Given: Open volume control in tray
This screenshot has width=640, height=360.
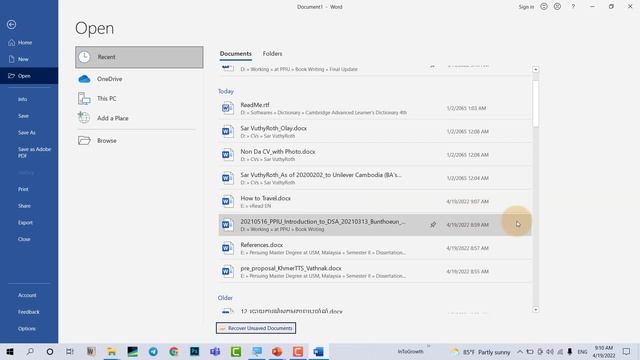Looking at the screenshot, I should [x=550, y=351].
